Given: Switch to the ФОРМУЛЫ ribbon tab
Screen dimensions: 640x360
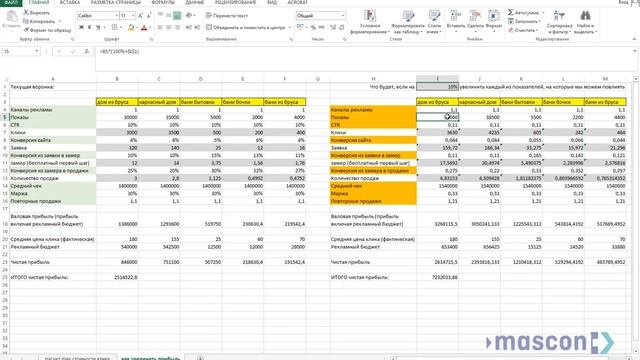Looking at the screenshot, I should click(162, 2).
